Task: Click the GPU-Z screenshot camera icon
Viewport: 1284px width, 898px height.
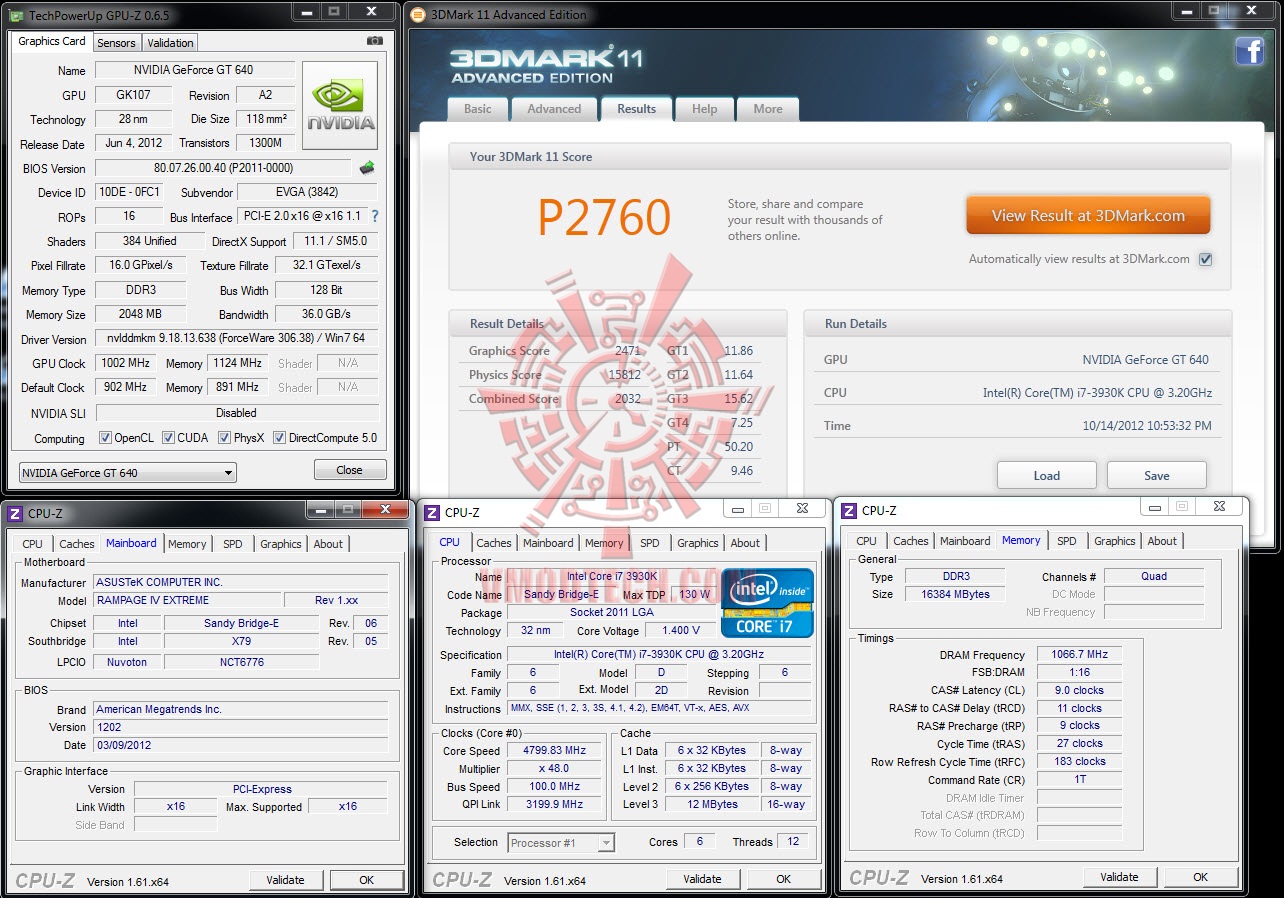Action: tap(375, 41)
